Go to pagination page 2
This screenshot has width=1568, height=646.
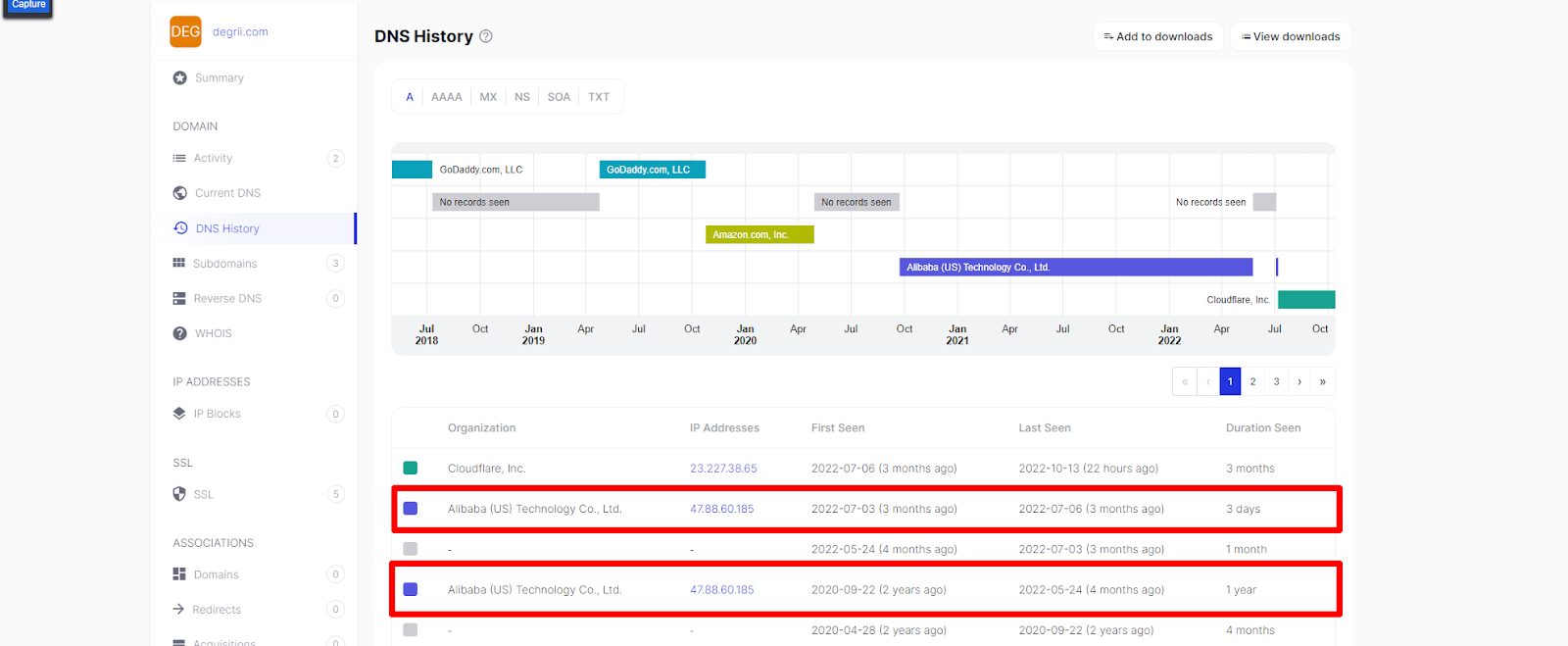1252,381
